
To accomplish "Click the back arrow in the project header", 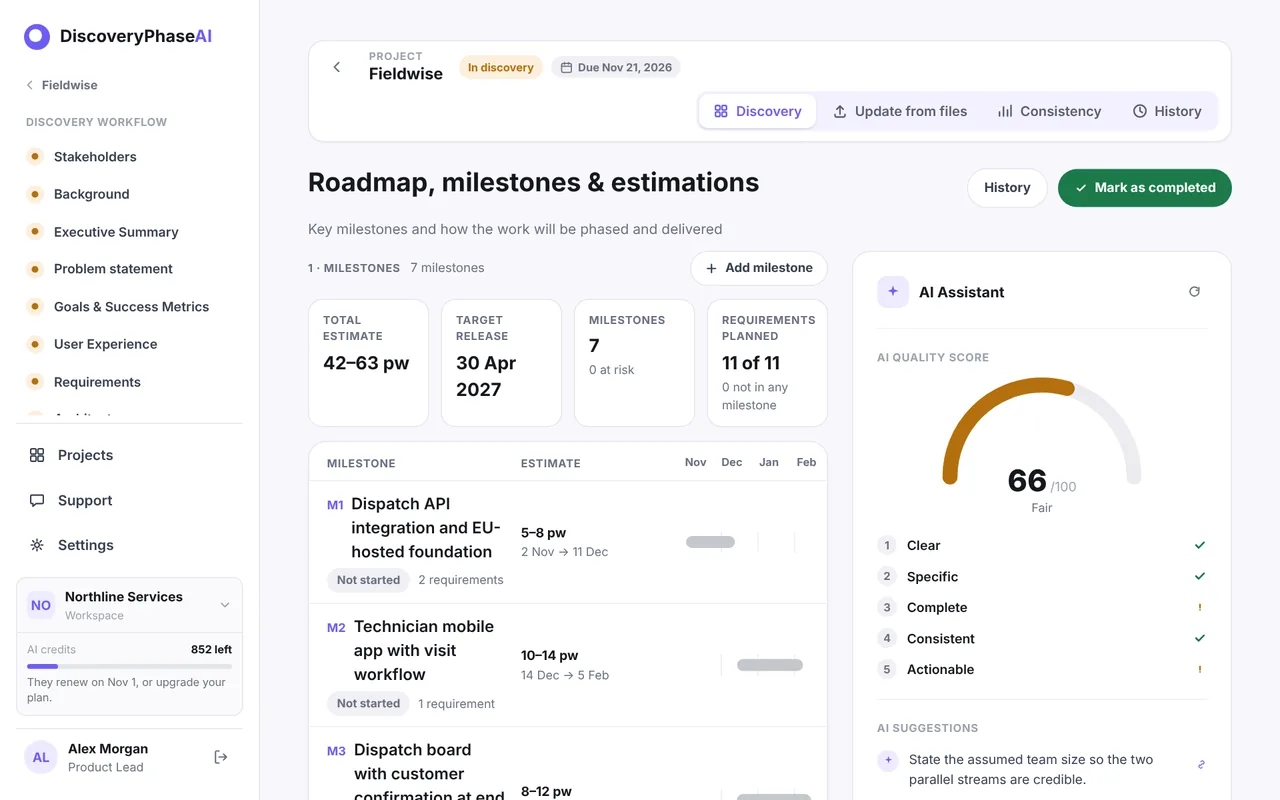I will tap(337, 67).
